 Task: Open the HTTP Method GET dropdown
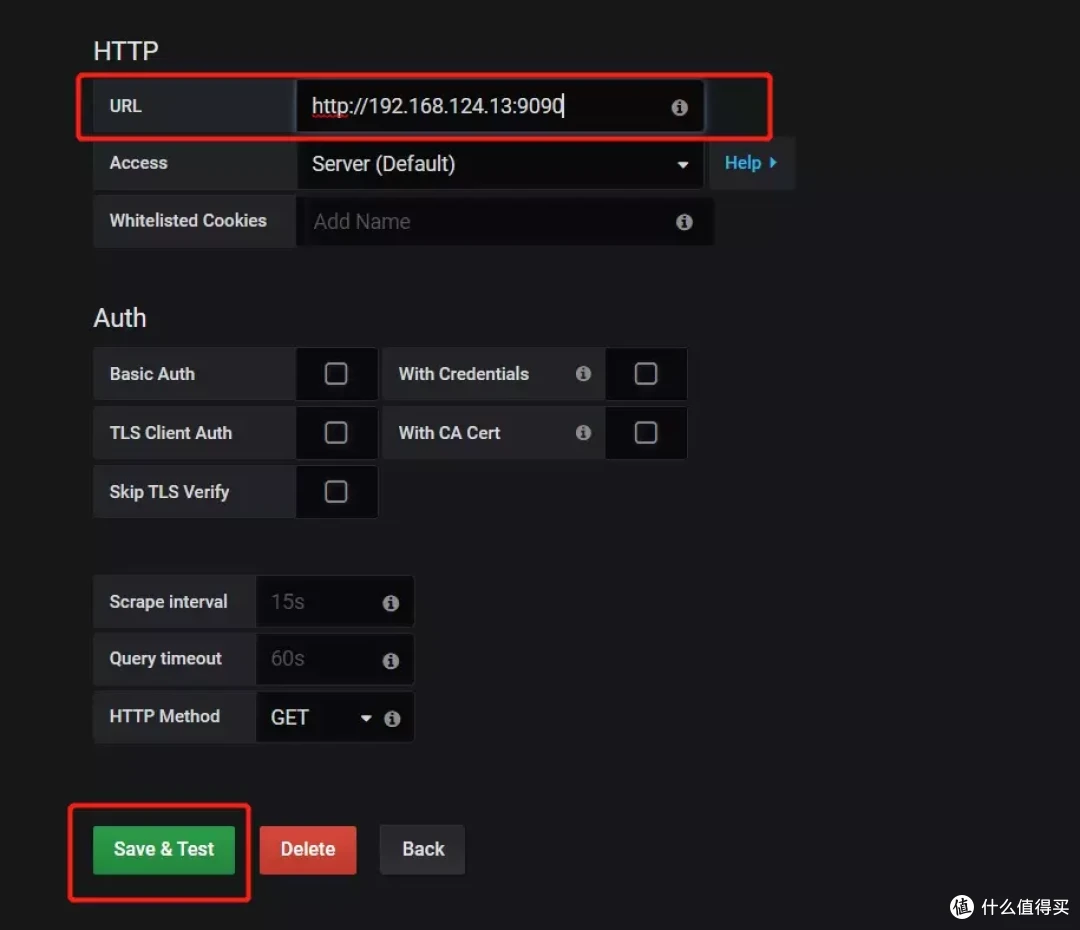point(320,718)
